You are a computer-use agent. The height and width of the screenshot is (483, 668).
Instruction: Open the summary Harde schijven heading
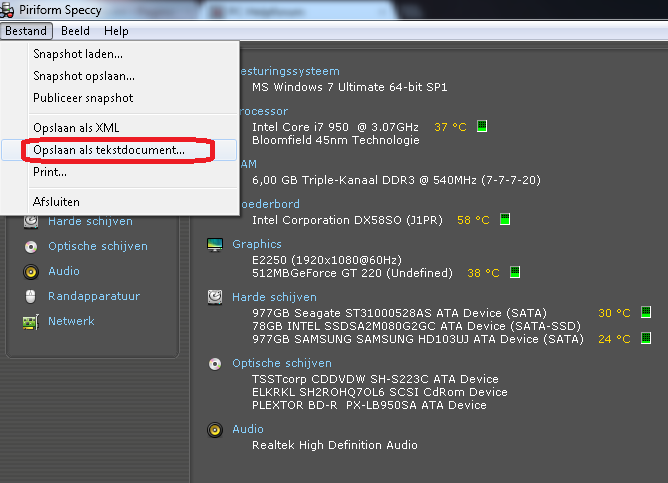point(274,297)
